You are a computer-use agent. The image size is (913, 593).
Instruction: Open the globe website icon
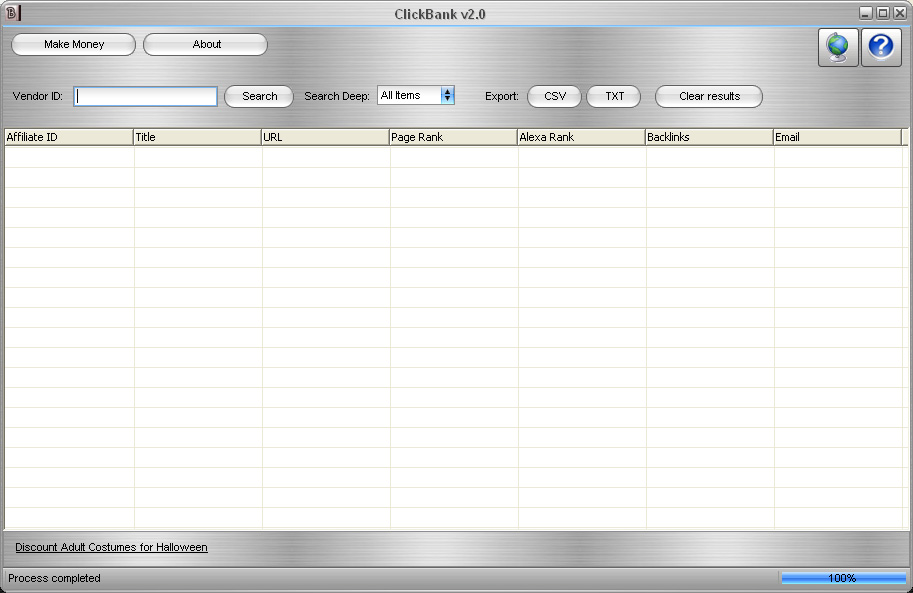coord(838,47)
